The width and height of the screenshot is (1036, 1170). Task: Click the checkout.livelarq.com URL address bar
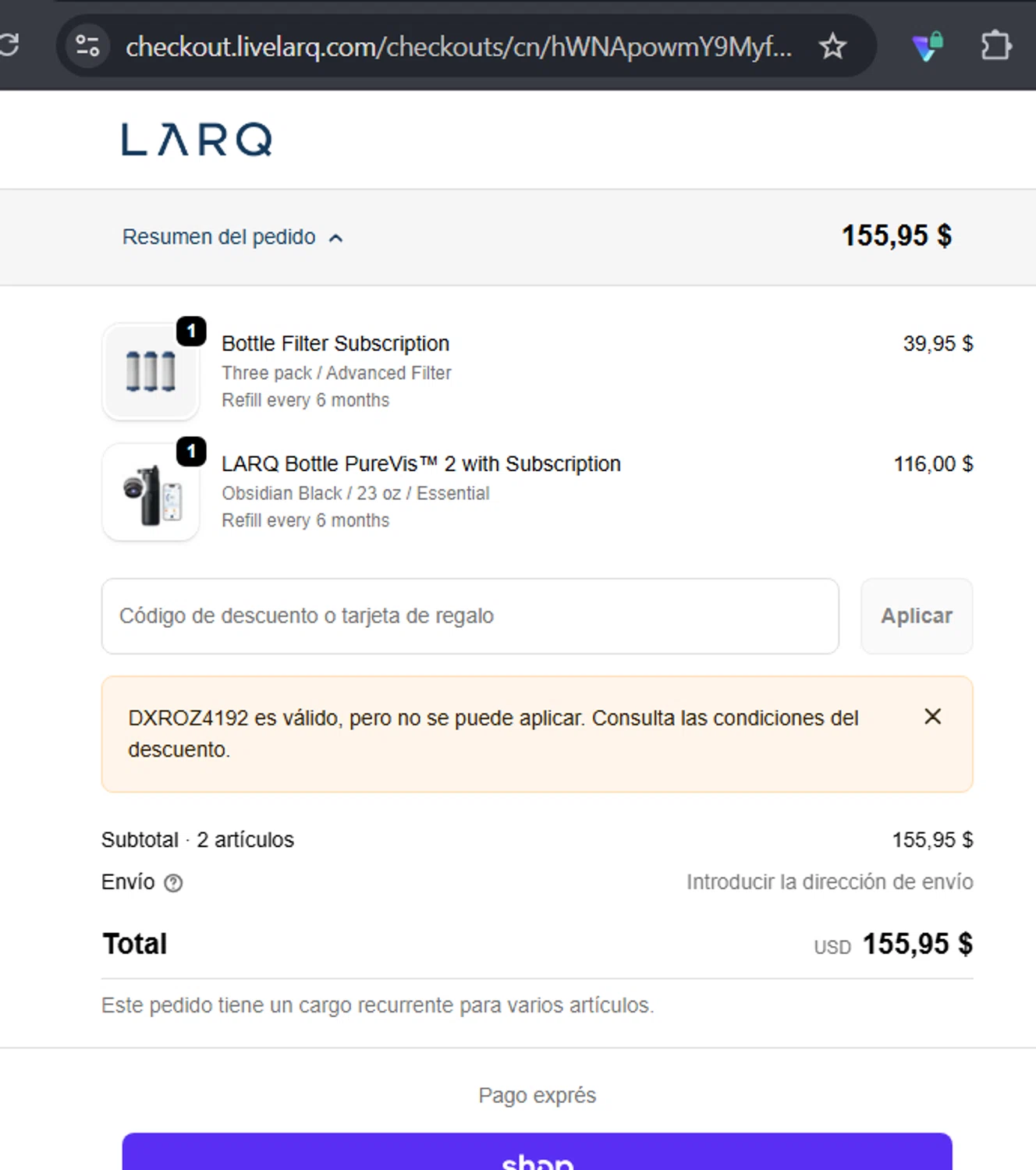click(x=459, y=47)
